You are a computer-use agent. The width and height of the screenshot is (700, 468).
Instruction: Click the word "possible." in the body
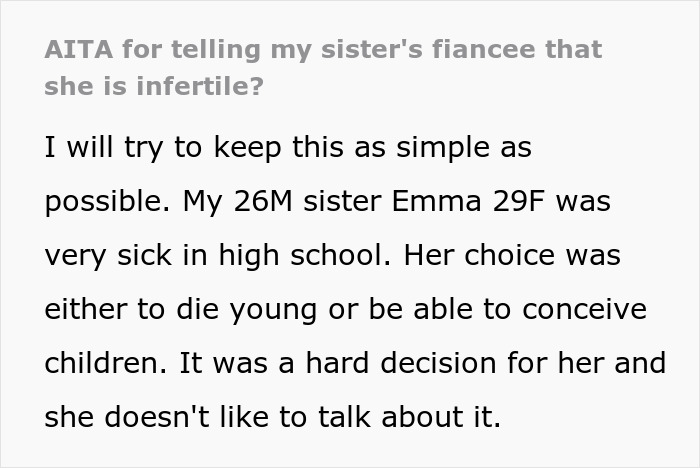100,201
